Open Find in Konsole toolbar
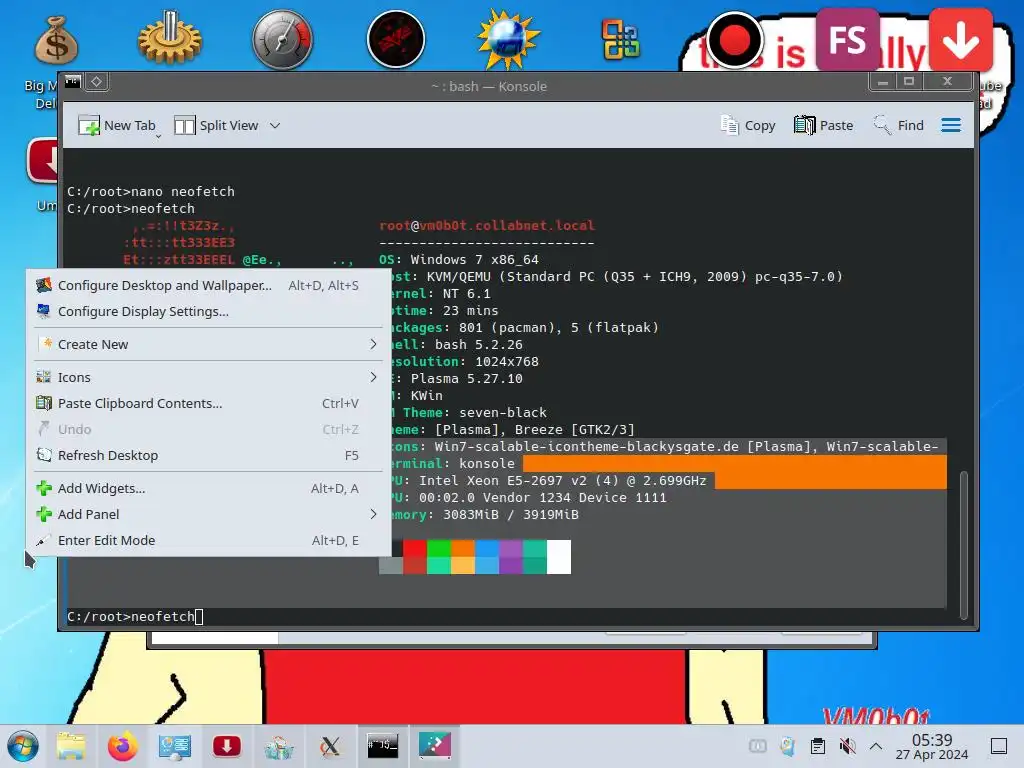 point(899,125)
